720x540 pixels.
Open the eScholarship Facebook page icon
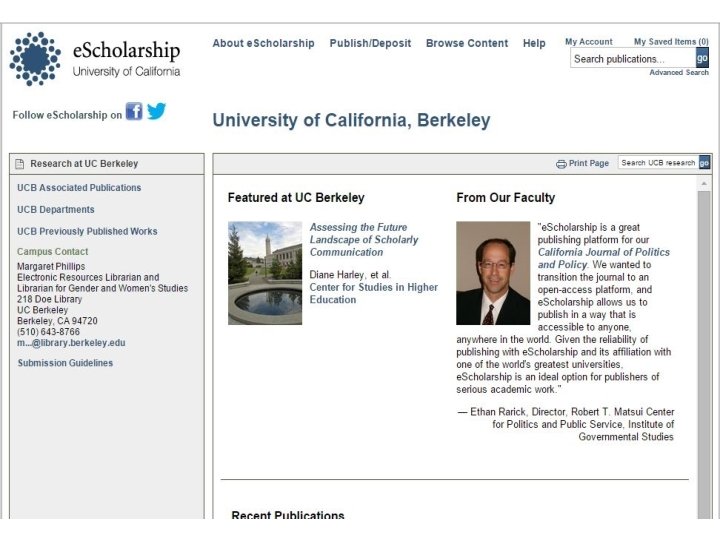(134, 111)
